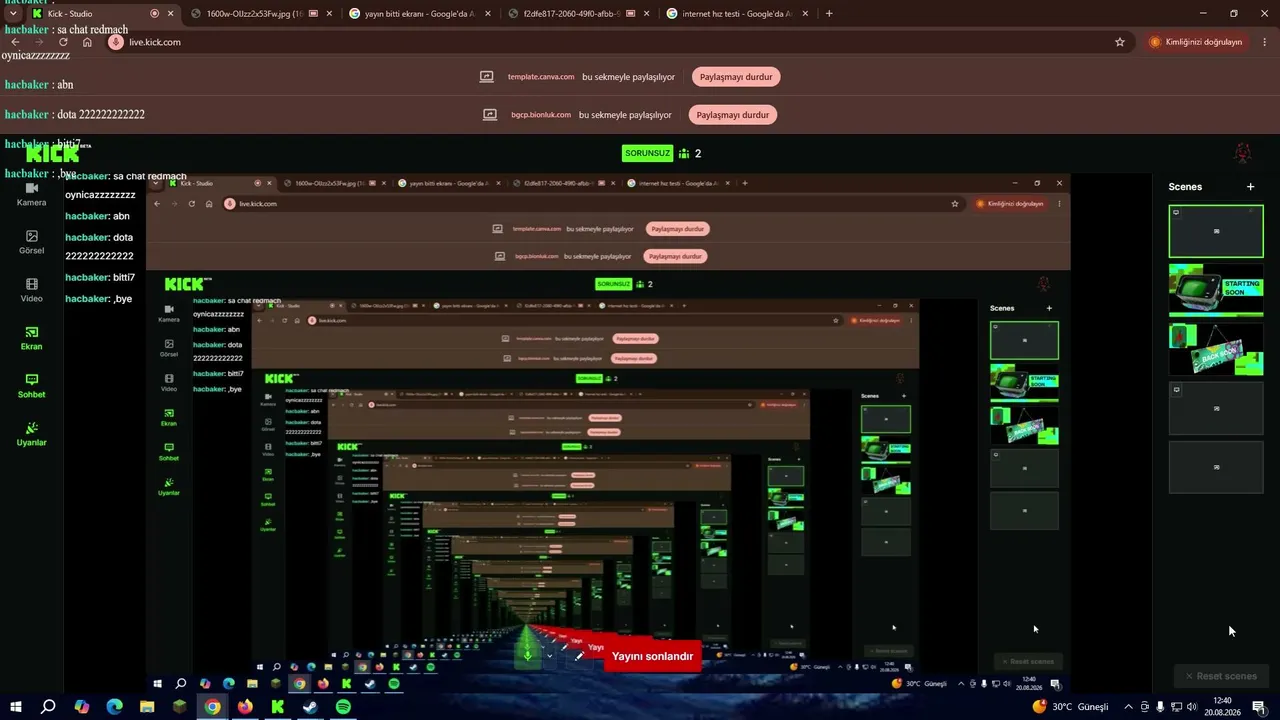Image resolution: width=1280 pixels, height=720 pixels.
Task: Click the Chrome icon in the taskbar
Action: [x=212, y=707]
